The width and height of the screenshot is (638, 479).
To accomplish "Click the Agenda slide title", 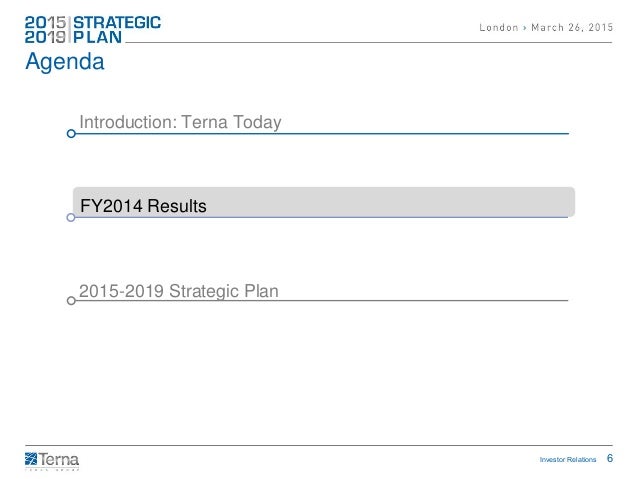I will point(64,64).
